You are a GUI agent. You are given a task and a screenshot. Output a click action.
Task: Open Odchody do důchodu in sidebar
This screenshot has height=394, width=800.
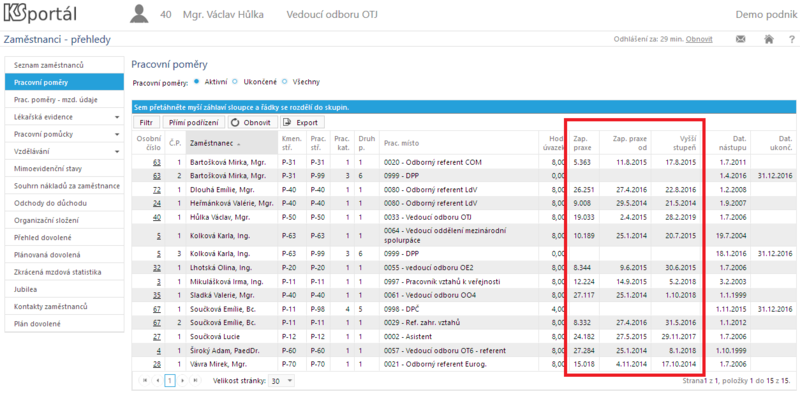click(x=64, y=203)
